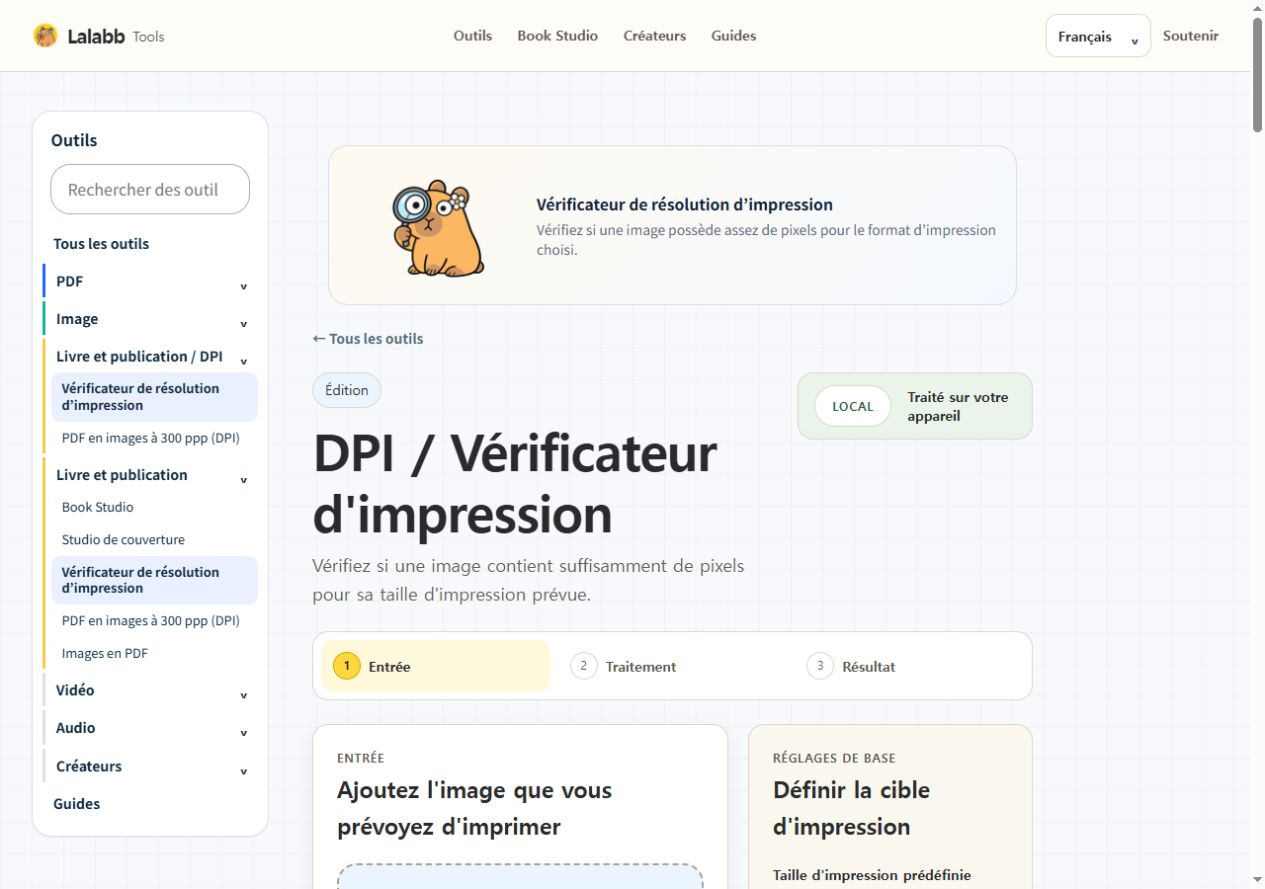Expand the PDF sidebar category
The height and width of the screenshot is (889, 1265).
[x=150, y=282]
